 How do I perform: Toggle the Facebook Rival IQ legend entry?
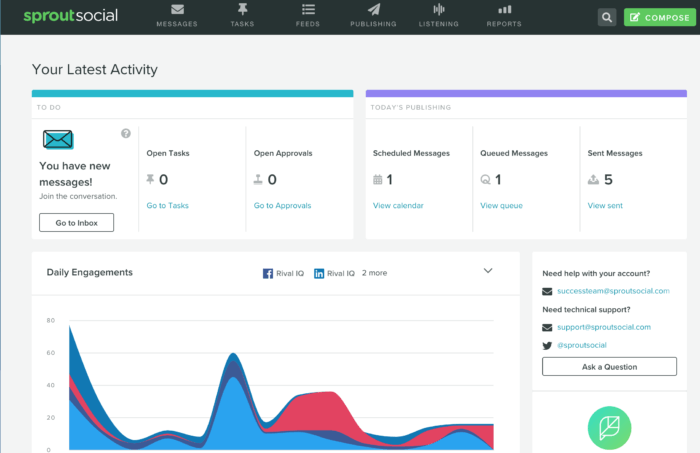coord(283,272)
